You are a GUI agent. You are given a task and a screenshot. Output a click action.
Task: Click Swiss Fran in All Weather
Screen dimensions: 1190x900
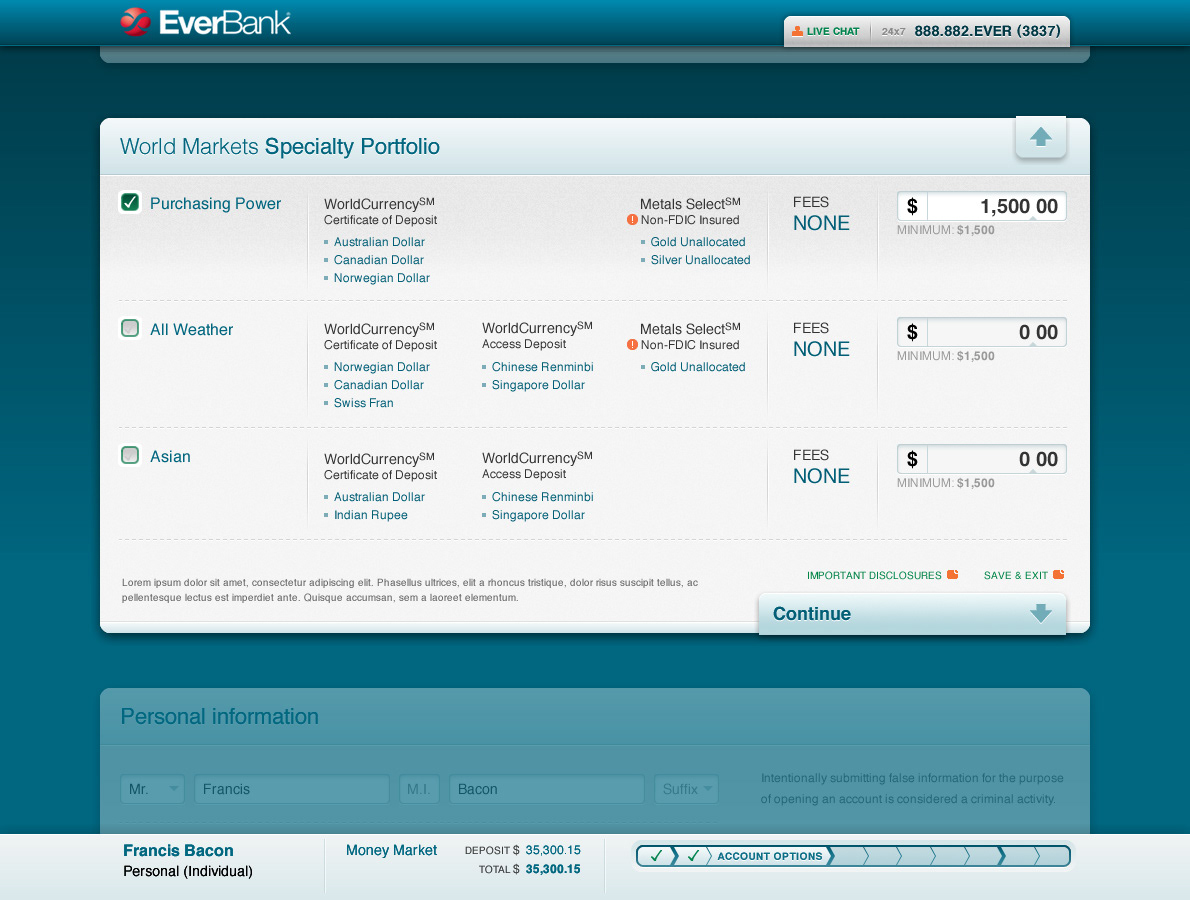click(x=364, y=403)
